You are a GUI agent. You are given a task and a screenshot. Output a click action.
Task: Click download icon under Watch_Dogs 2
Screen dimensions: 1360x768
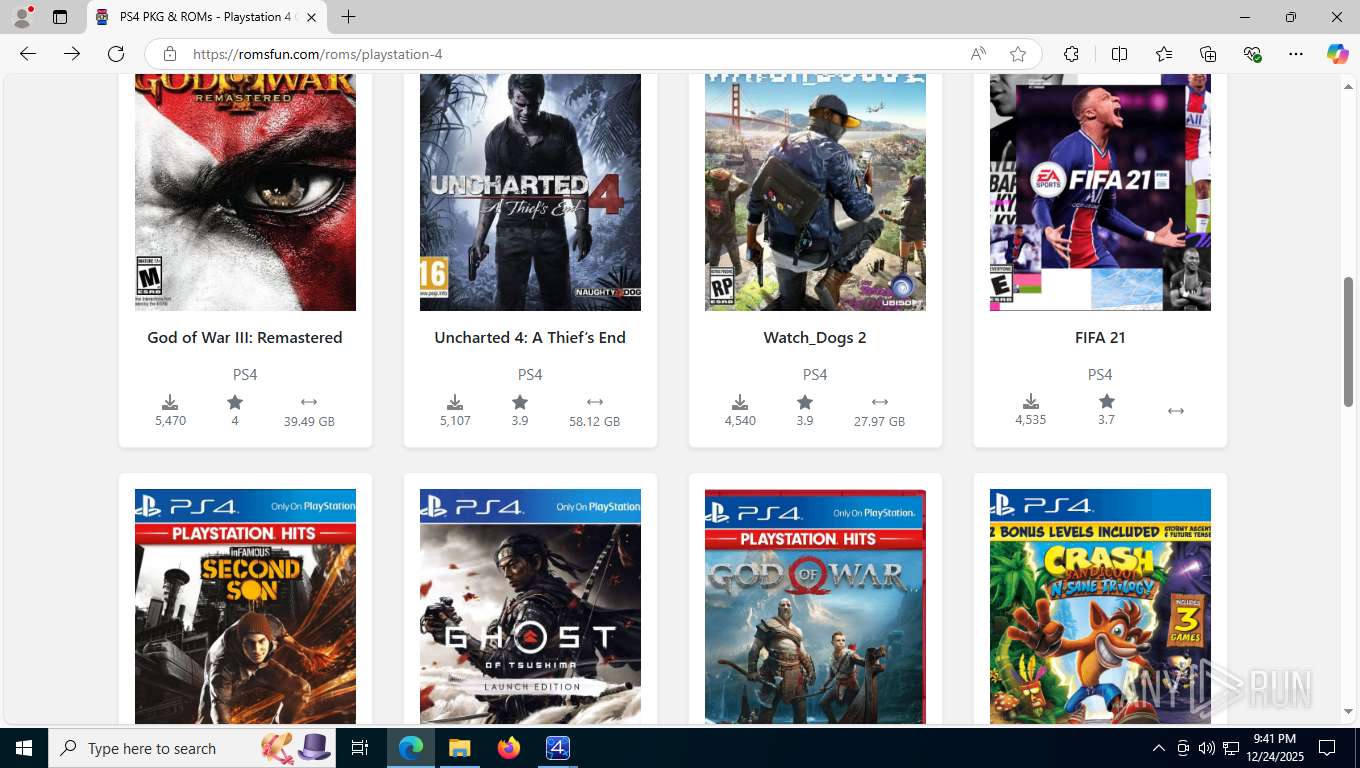740,402
